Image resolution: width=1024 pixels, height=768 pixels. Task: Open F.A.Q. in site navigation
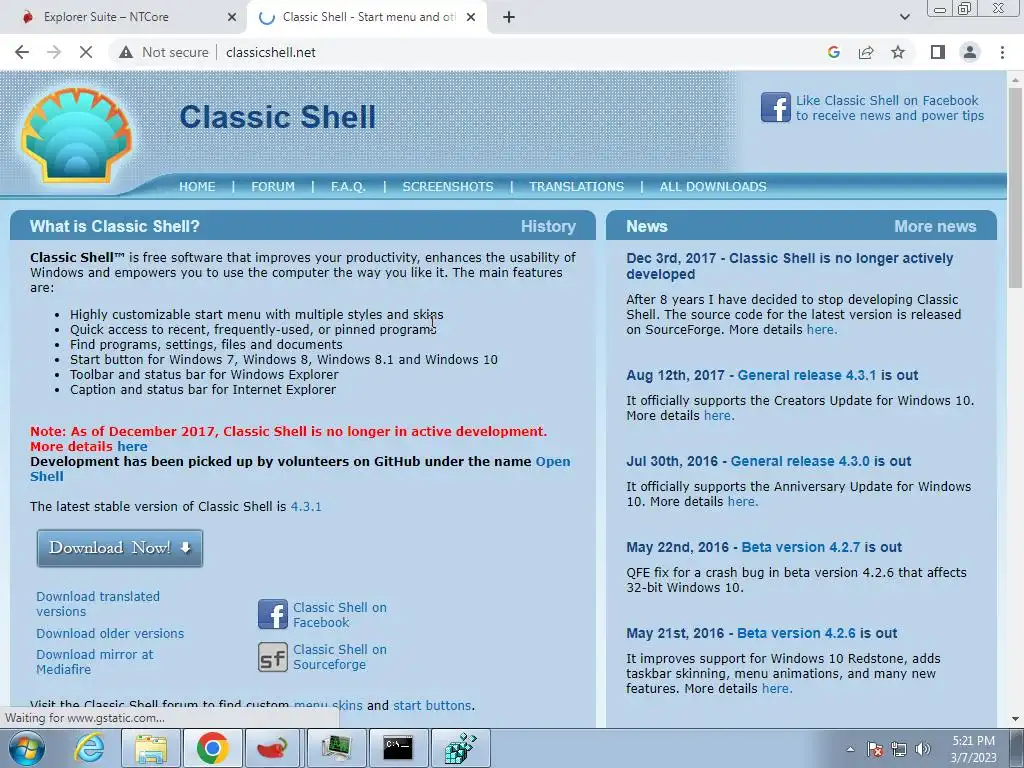click(x=348, y=187)
